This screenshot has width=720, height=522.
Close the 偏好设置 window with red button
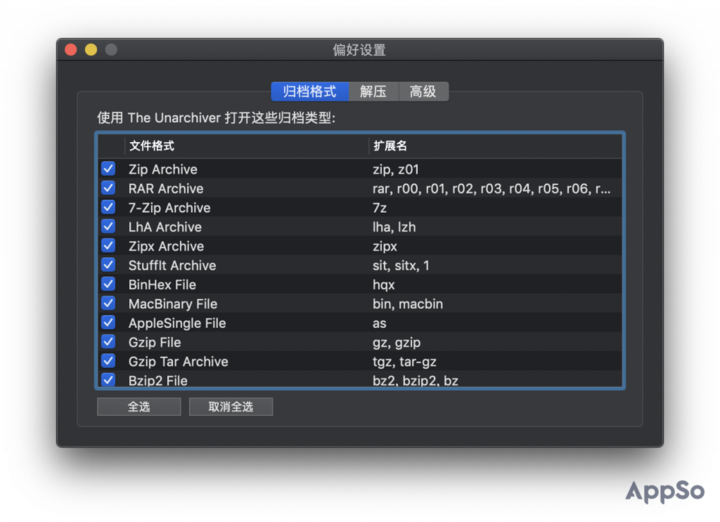71,50
